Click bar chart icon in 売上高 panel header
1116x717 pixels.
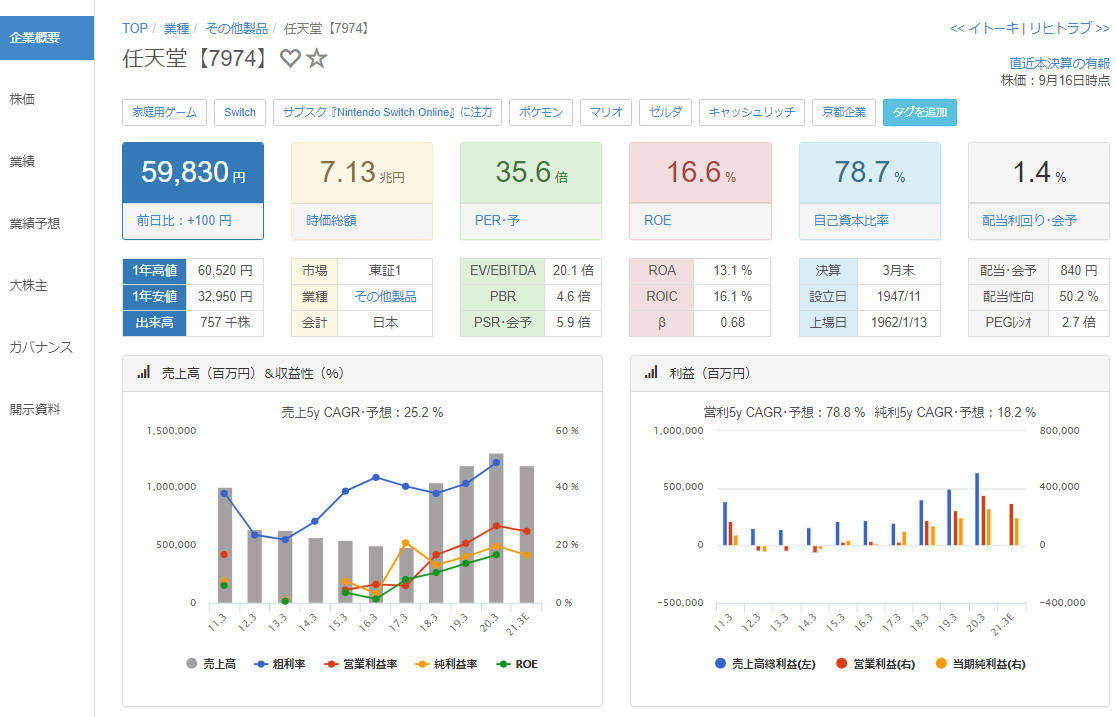pyautogui.click(x=143, y=373)
